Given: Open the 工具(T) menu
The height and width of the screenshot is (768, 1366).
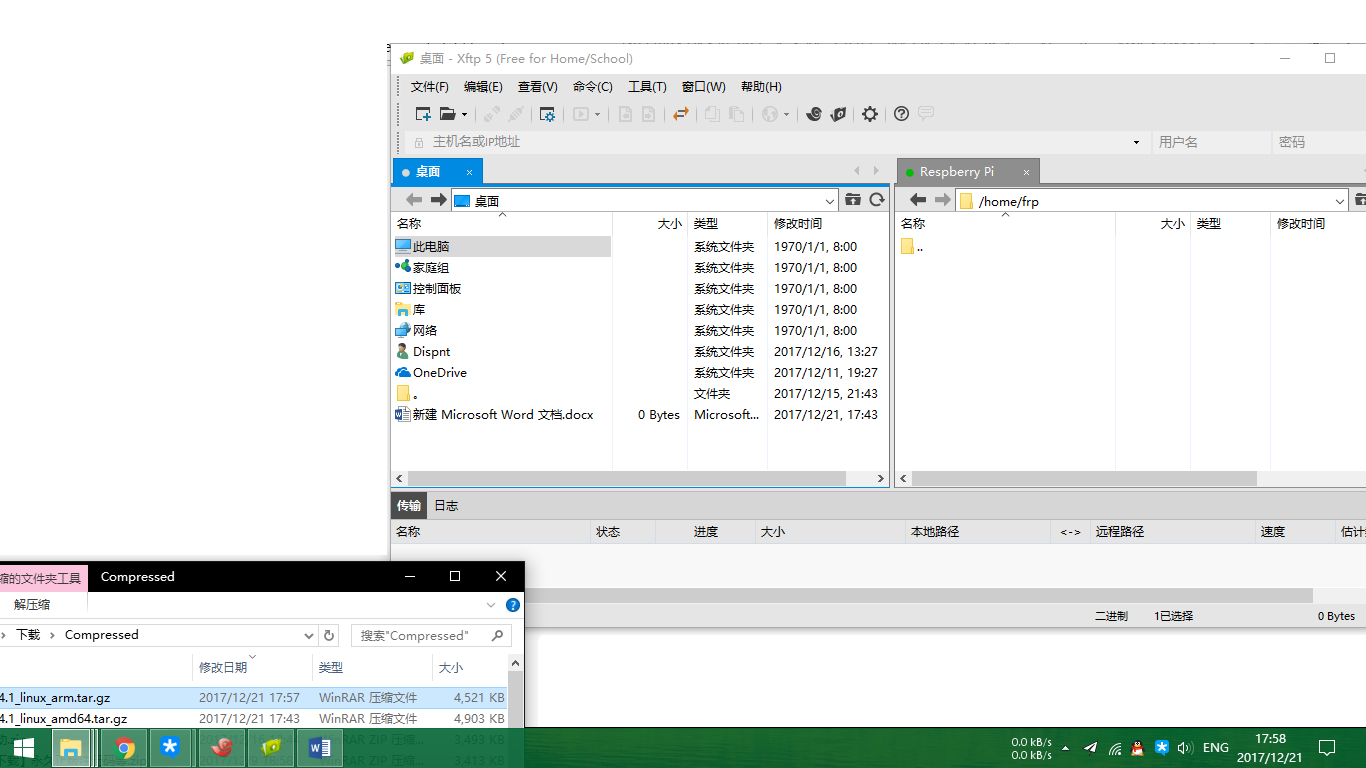Looking at the screenshot, I should point(647,87).
